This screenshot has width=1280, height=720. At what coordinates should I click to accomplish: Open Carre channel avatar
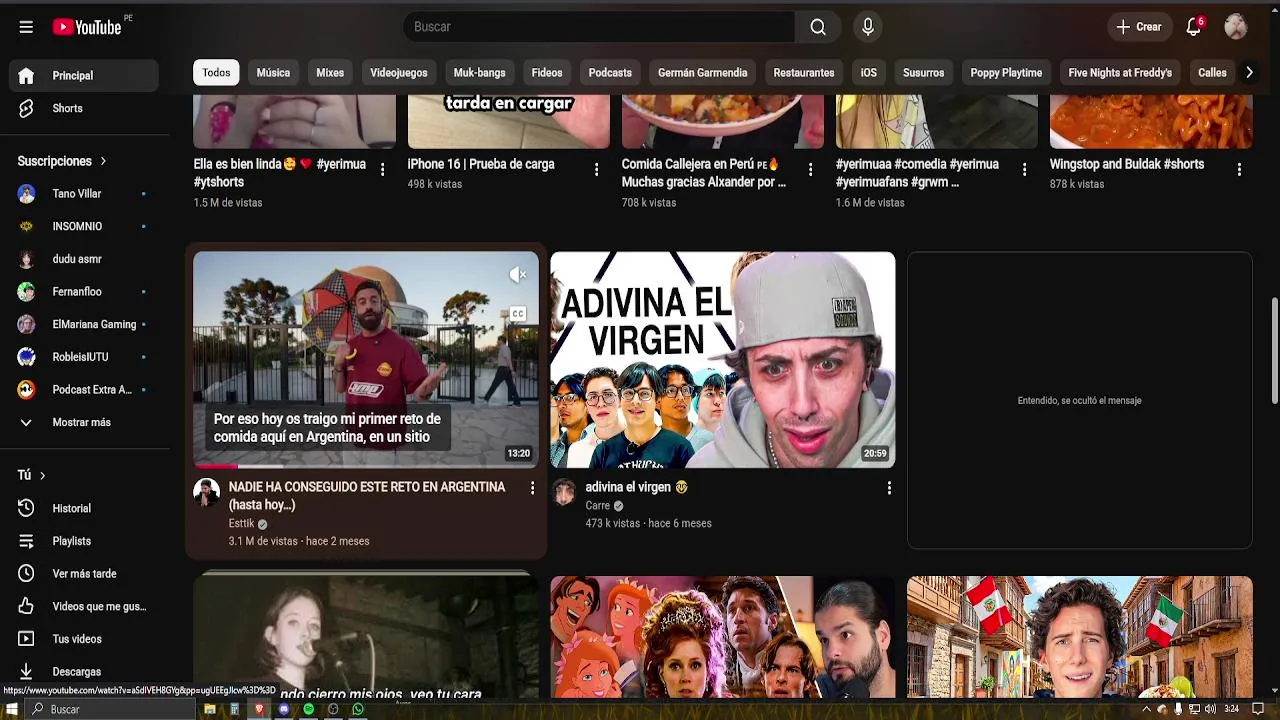564,491
